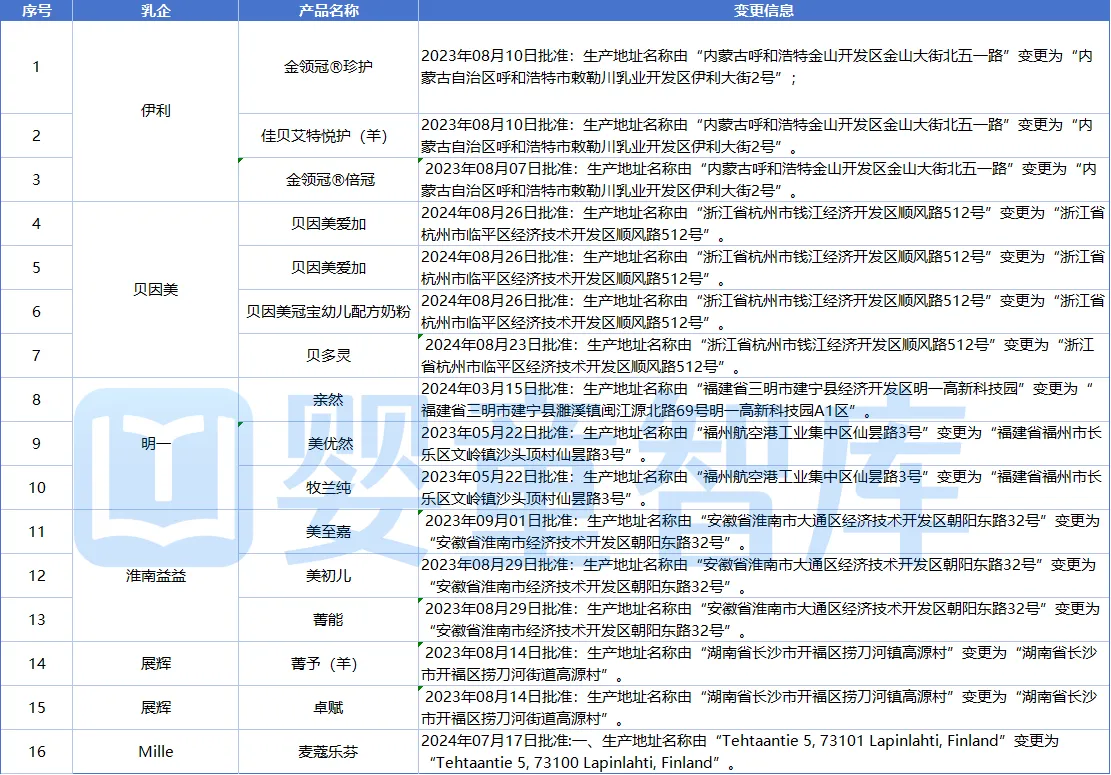Select product 佳贝艾特悦护（羊）
This screenshot has height=775, width=1111.
tap(328, 136)
